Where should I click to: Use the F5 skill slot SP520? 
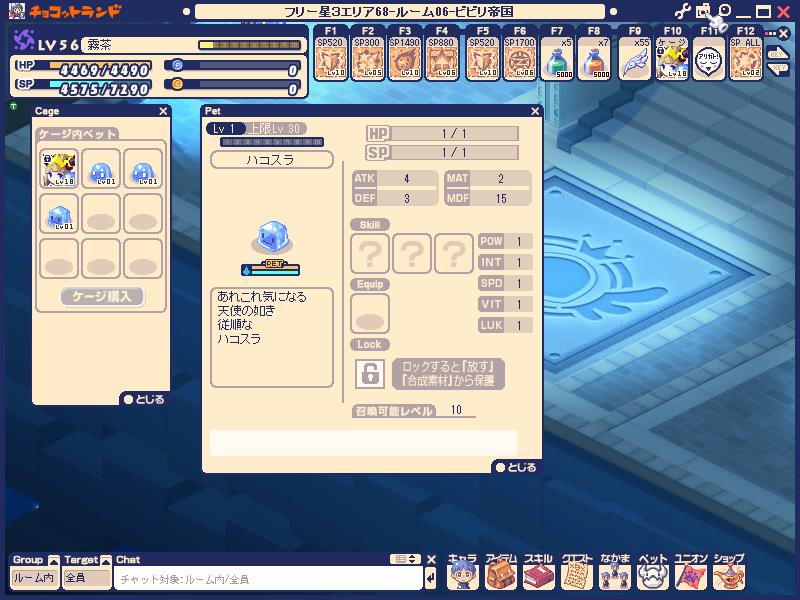tap(482, 58)
